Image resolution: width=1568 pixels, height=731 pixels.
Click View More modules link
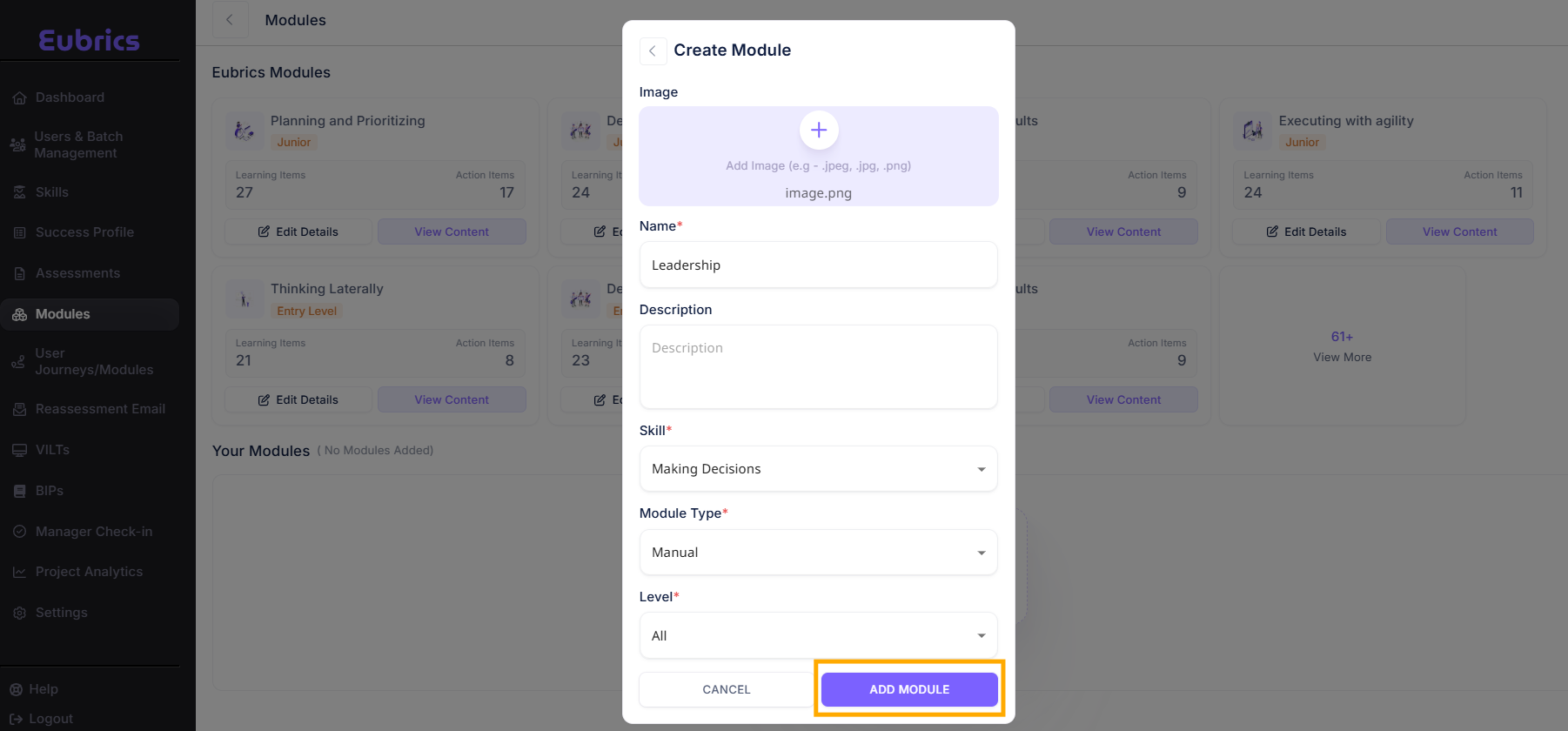pos(1342,346)
